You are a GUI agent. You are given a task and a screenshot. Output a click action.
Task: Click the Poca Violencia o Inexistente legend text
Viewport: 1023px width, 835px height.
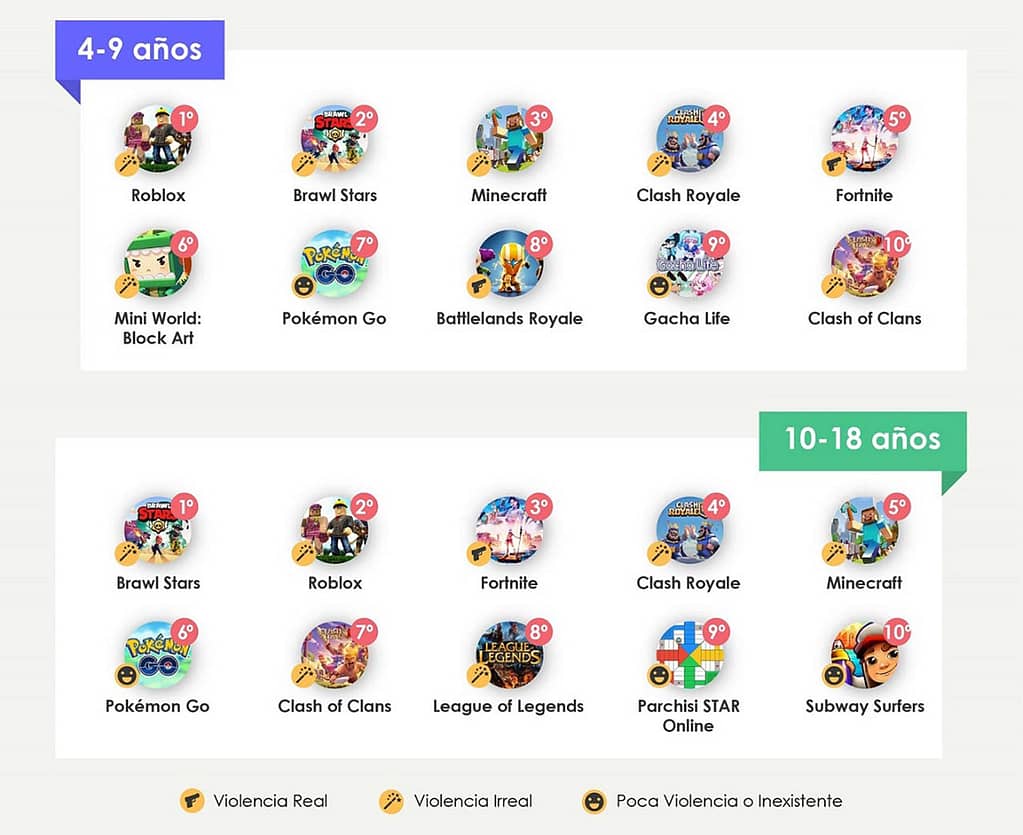point(729,800)
